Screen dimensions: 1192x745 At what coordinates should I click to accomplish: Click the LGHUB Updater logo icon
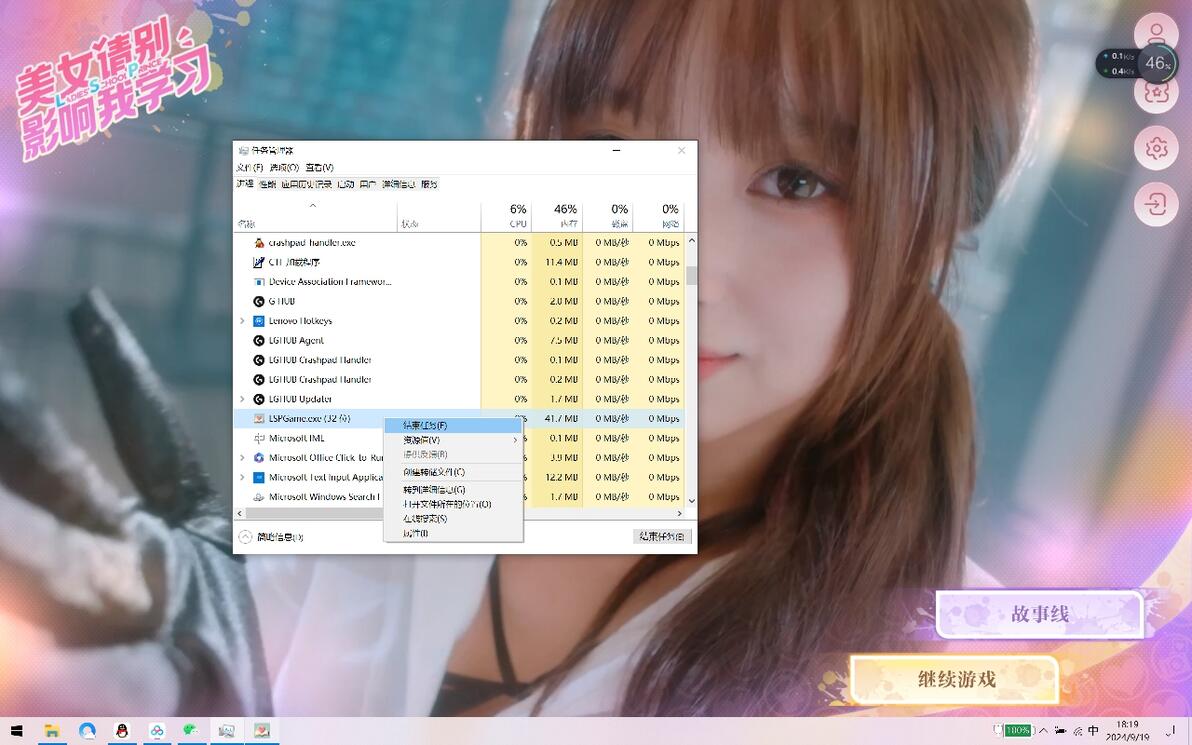tap(258, 399)
